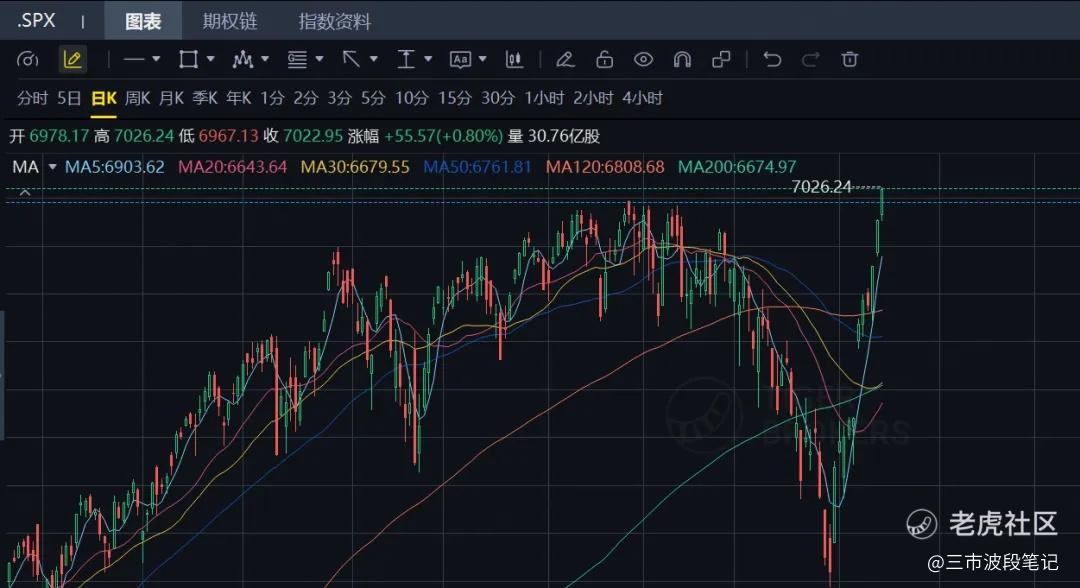
Task: Click the .SPX ticker symbol
Action: 36,21
